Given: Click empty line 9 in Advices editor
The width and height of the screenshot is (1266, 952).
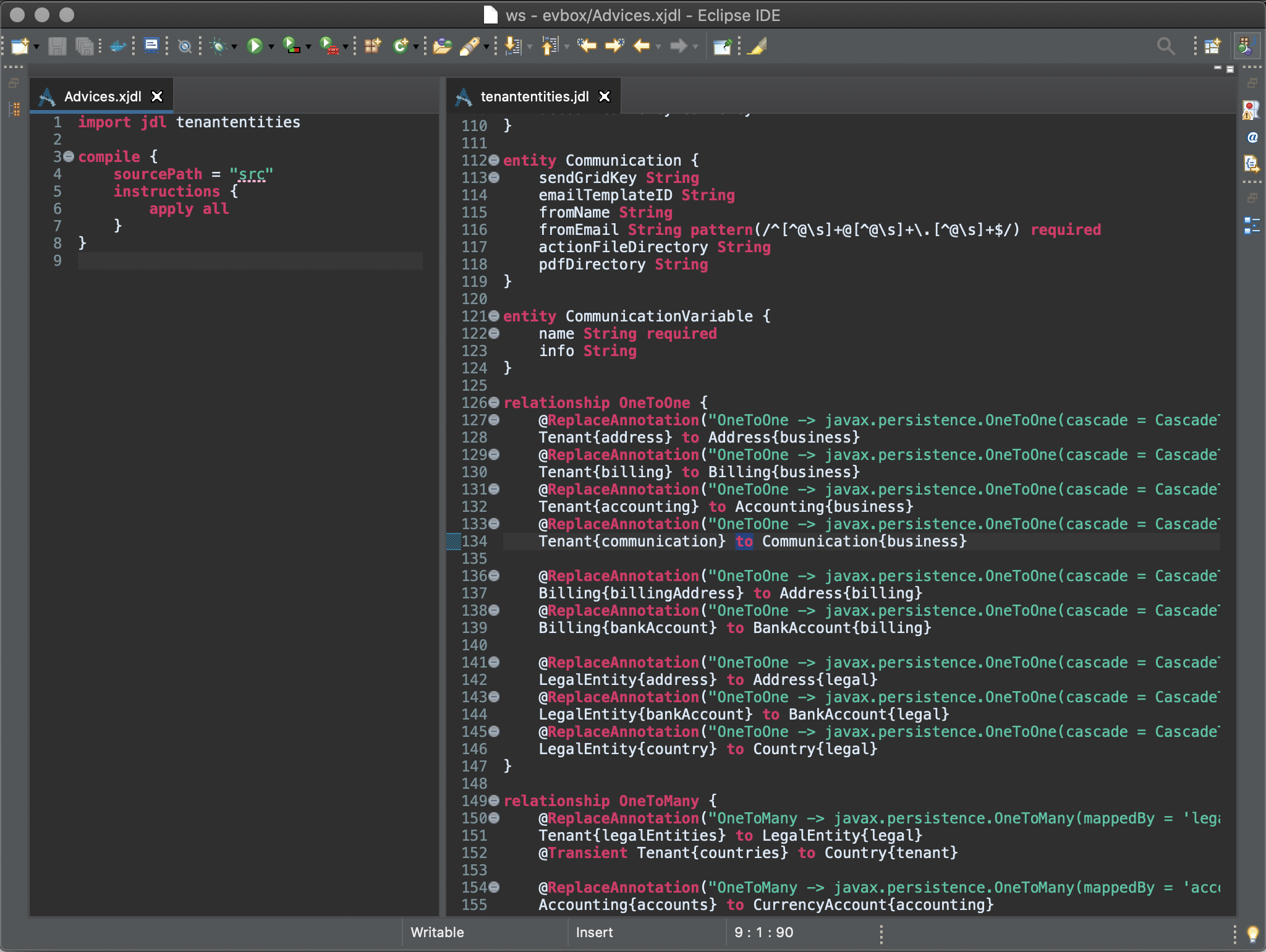Looking at the screenshot, I should tap(247, 261).
